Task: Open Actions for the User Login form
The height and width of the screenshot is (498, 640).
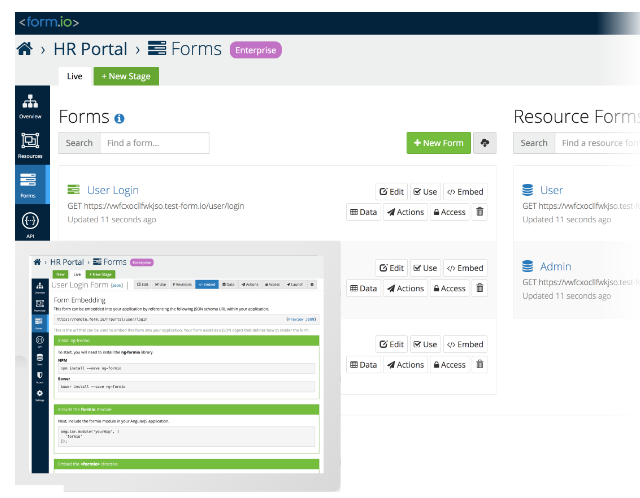Action: [x=406, y=212]
